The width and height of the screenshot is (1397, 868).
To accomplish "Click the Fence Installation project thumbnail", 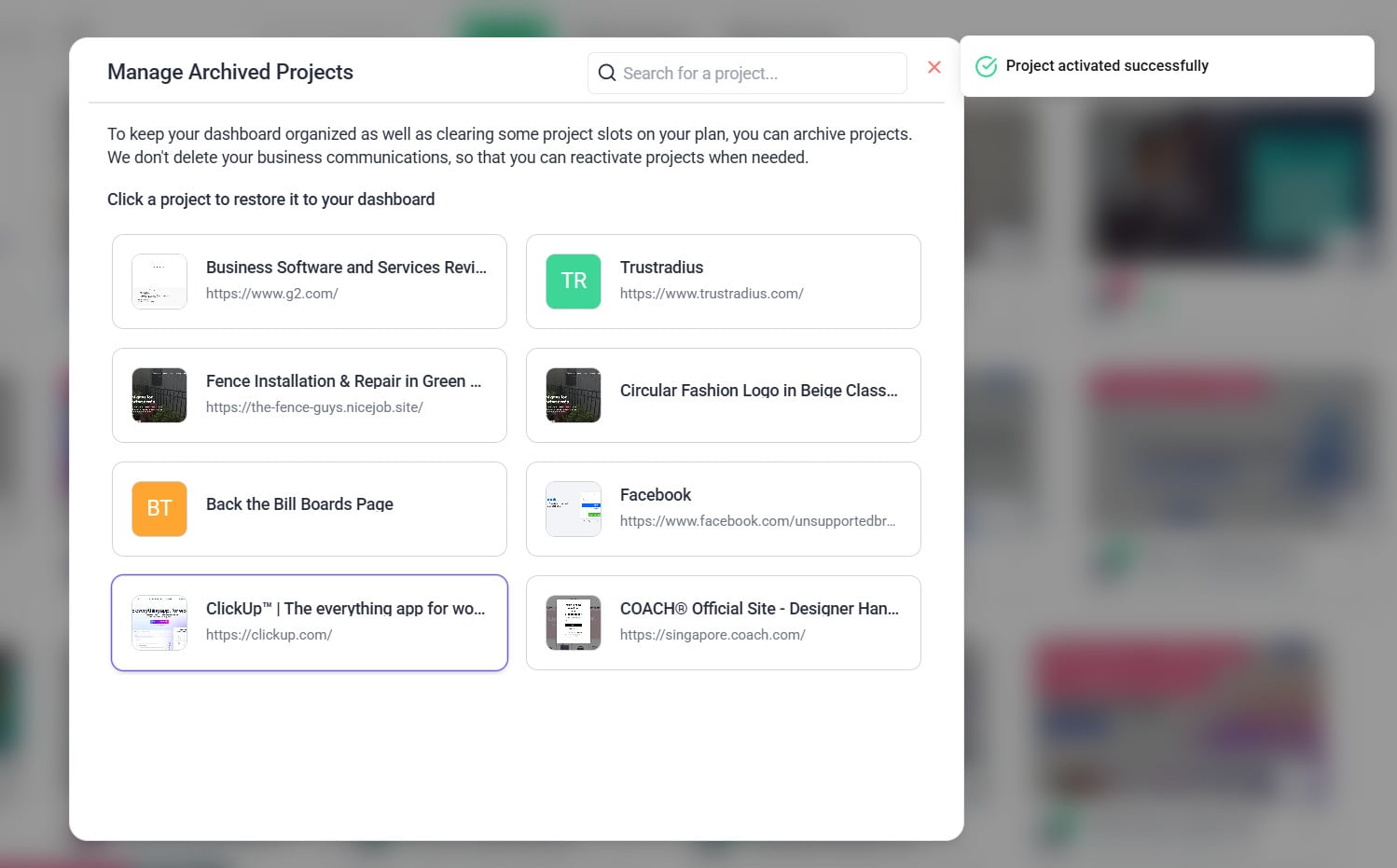I will click(159, 395).
